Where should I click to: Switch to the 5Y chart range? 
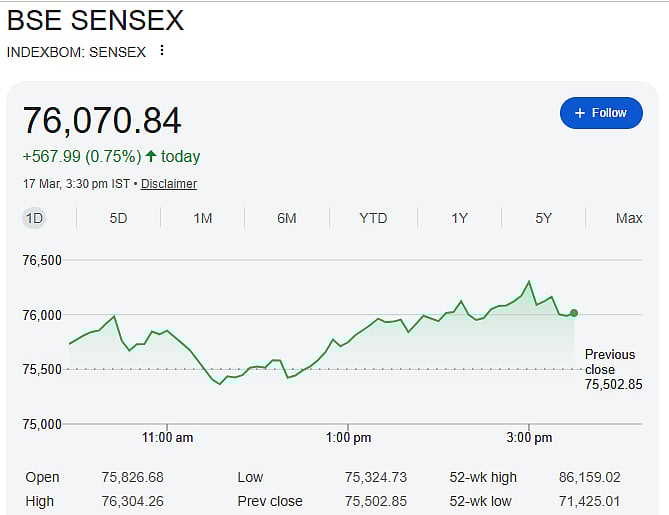[543, 218]
